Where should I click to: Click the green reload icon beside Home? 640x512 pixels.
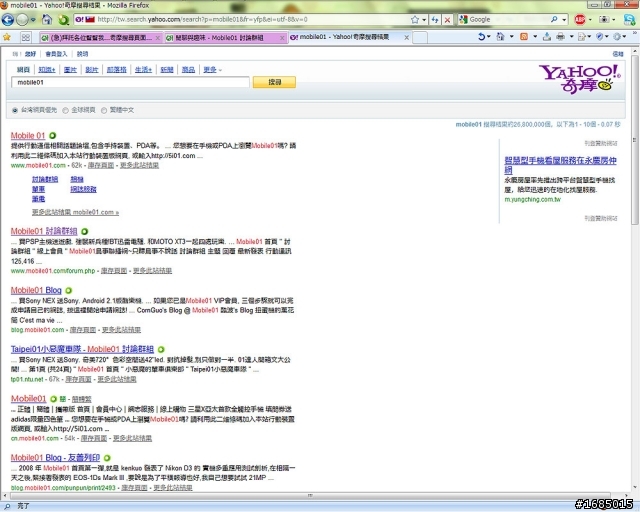click(x=63, y=19)
